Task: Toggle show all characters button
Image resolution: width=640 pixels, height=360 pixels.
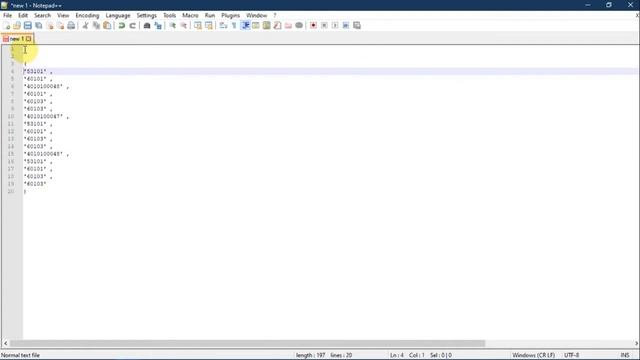Action: pos(234,26)
